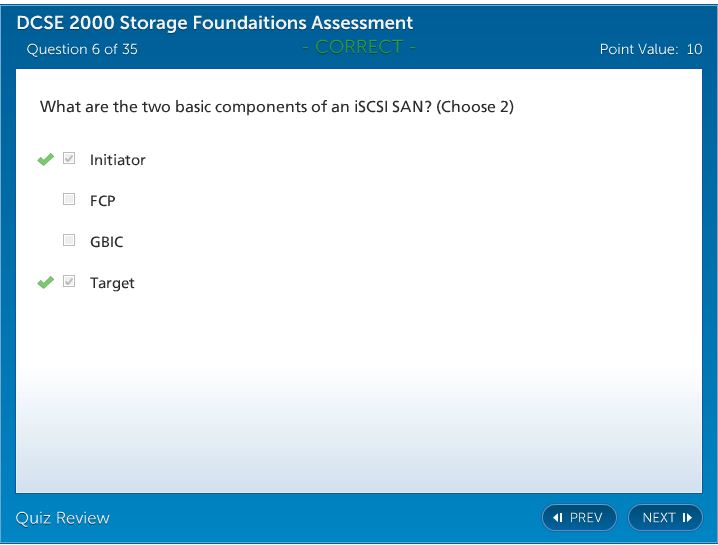Click the Point Value: 10 indicator
Viewport: 718px width, 545px height.
click(650, 49)
